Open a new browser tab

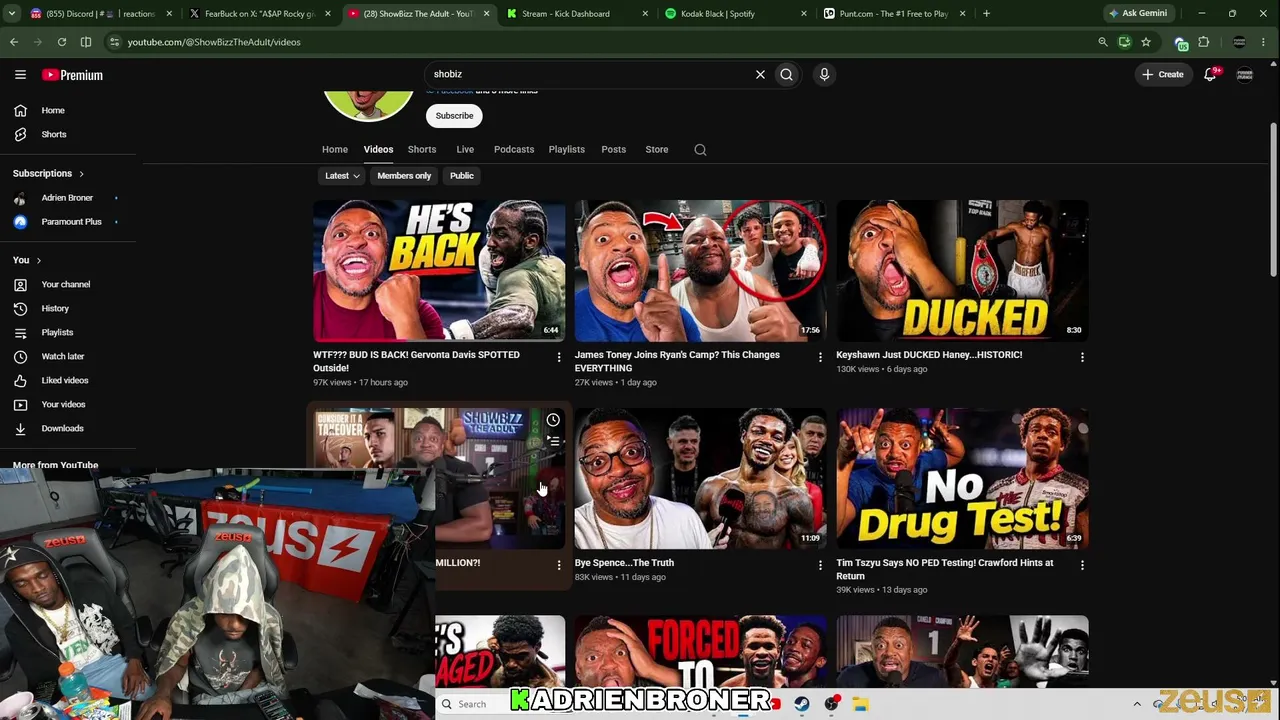tap(986, 14)
